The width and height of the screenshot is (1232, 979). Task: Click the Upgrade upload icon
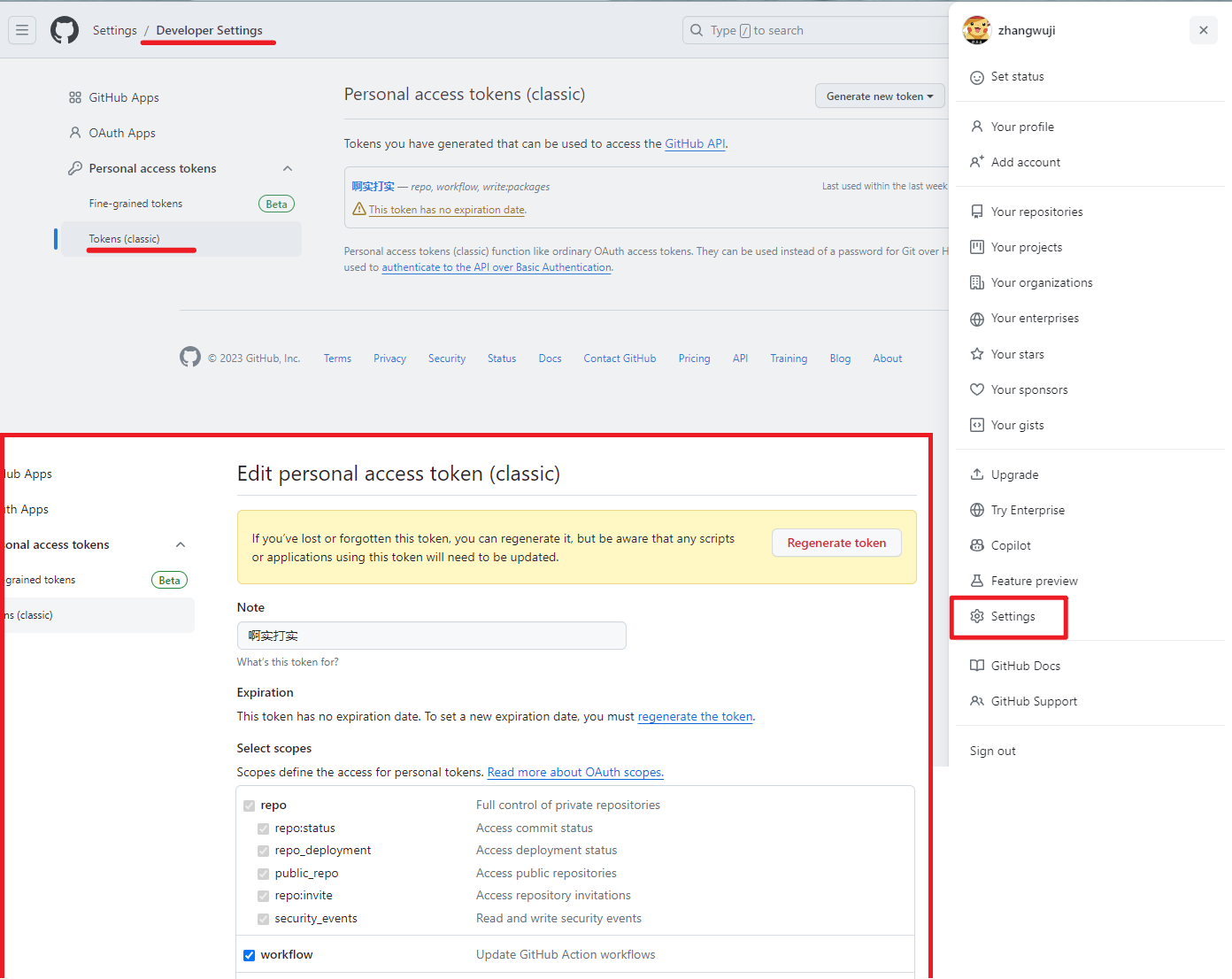click(x=977, y=474)
